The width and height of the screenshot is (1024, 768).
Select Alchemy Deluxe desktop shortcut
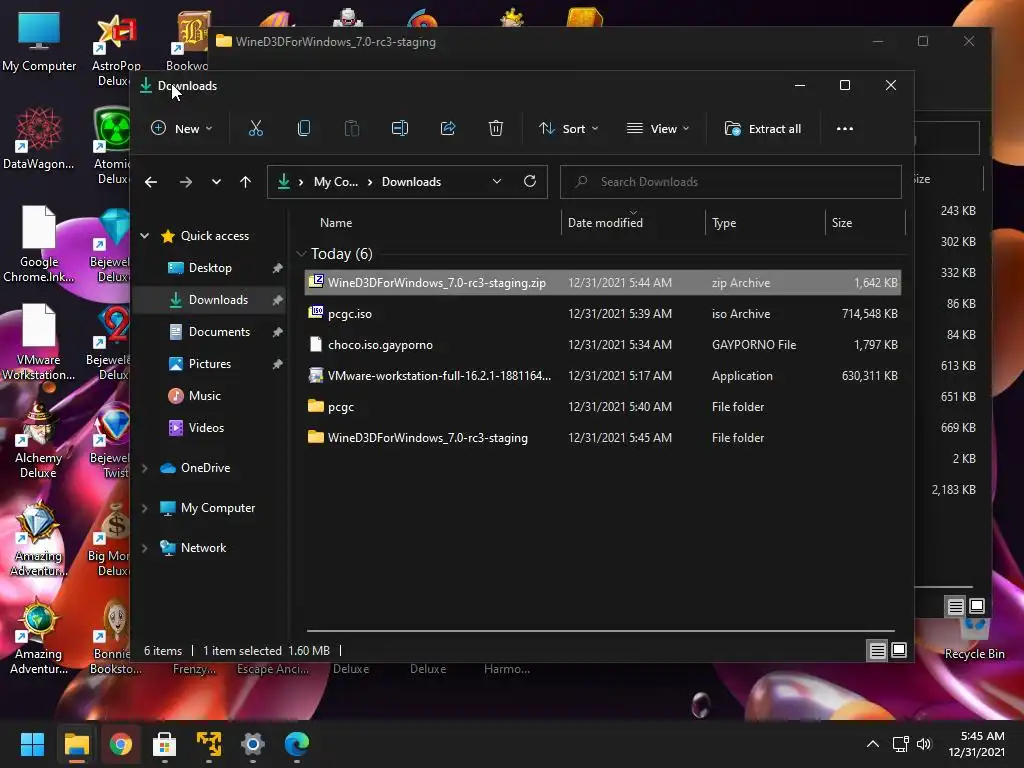tap(38, 440)
